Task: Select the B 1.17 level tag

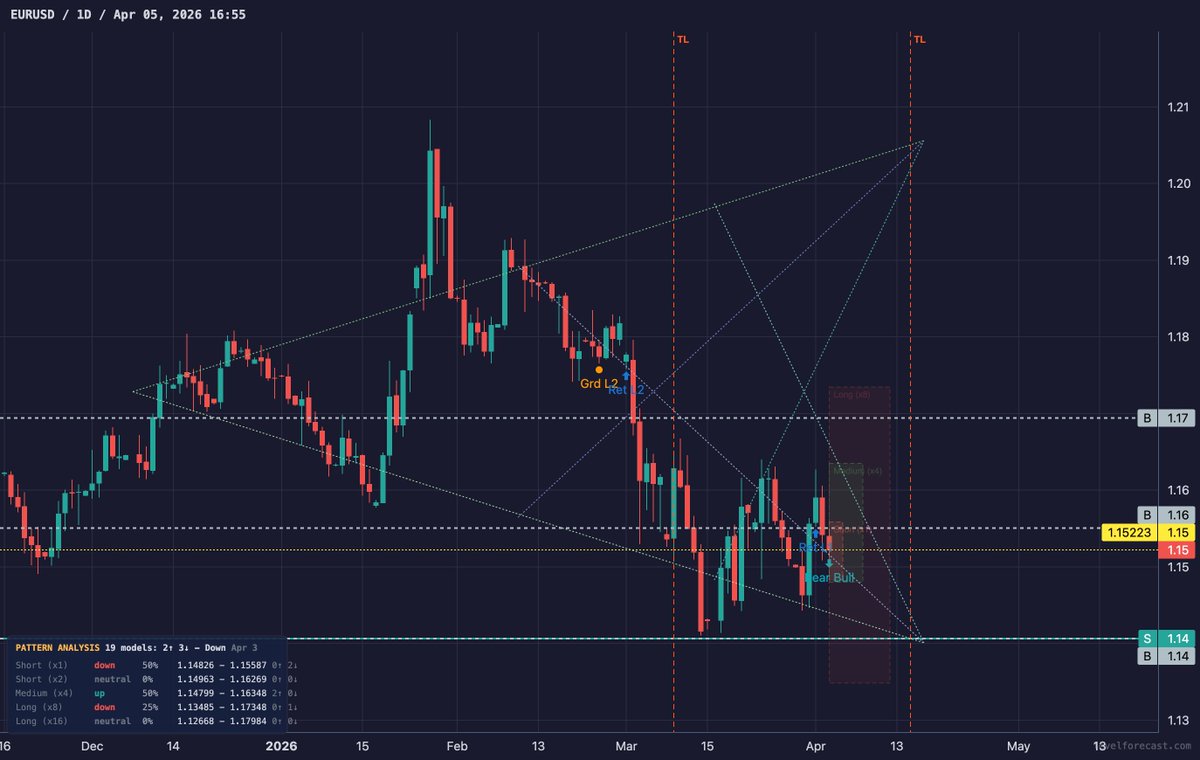Action: point(1167,418)
